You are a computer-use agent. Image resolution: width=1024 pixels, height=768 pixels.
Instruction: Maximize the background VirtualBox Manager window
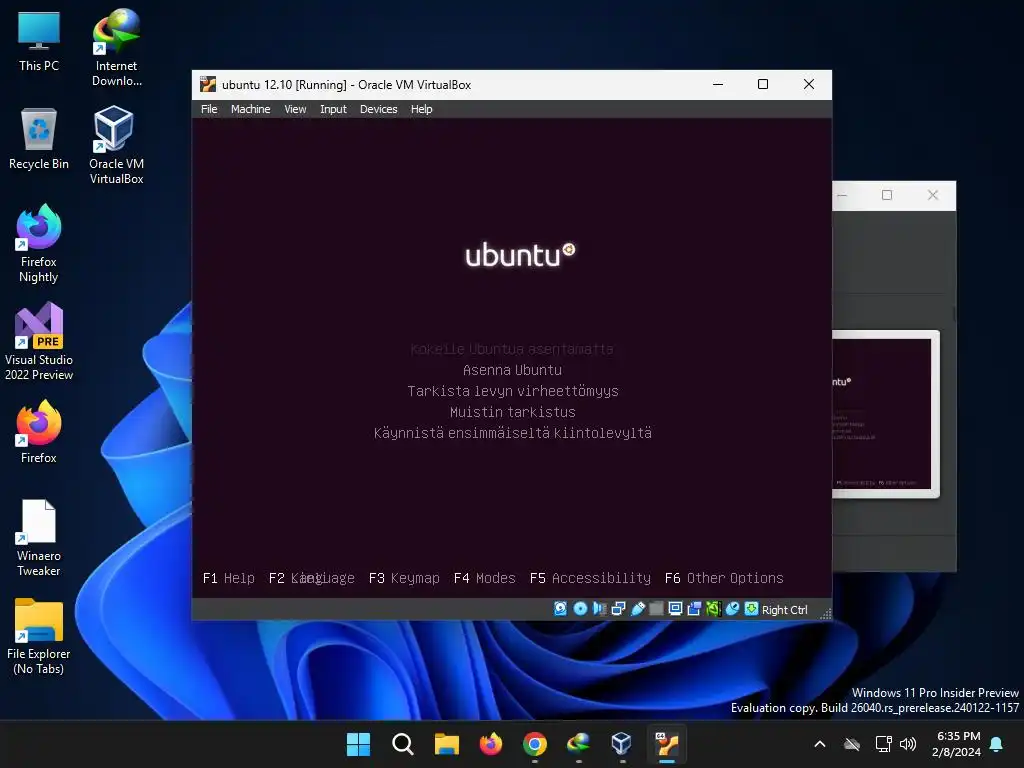click(x=887, y=195)
